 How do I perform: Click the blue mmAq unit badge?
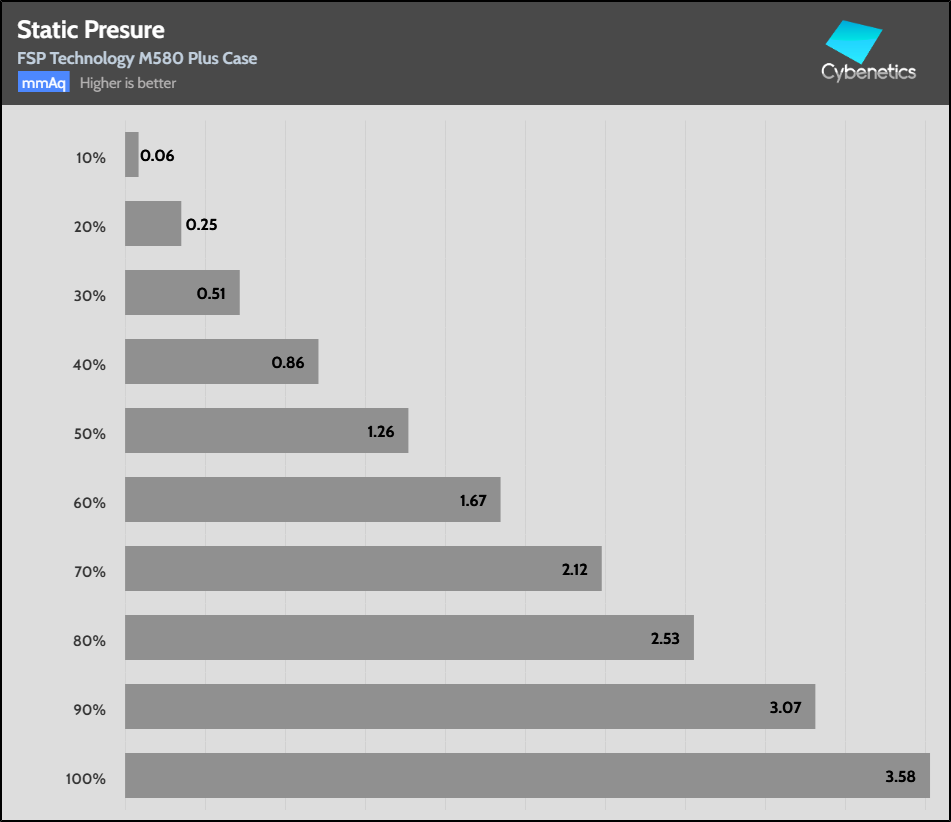click(43, 83)
